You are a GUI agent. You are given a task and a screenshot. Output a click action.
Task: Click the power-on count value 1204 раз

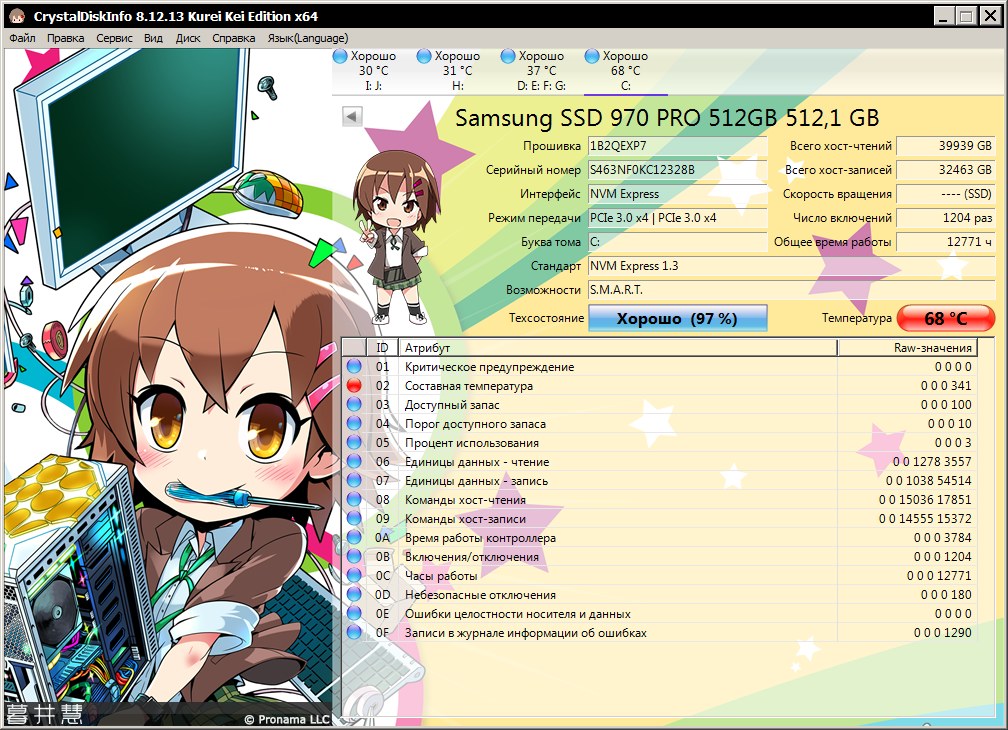pos(946,218)
